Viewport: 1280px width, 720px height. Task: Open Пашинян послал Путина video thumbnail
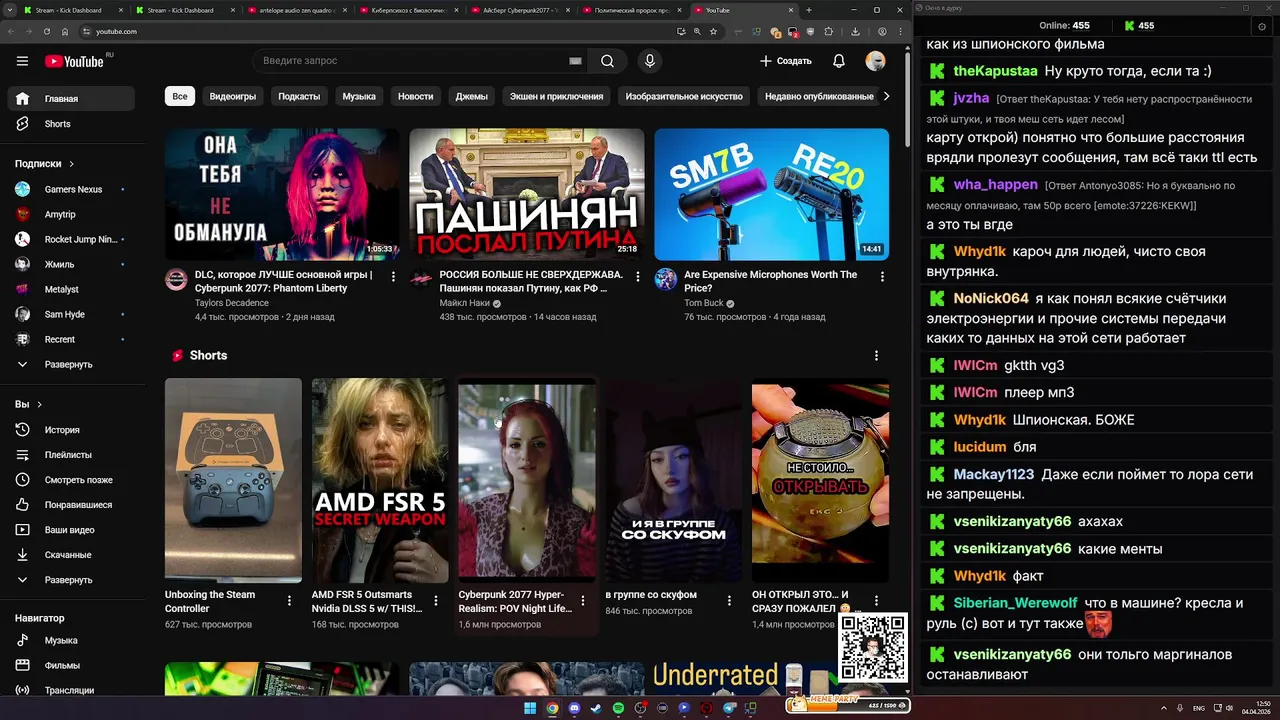click(527, 194)
